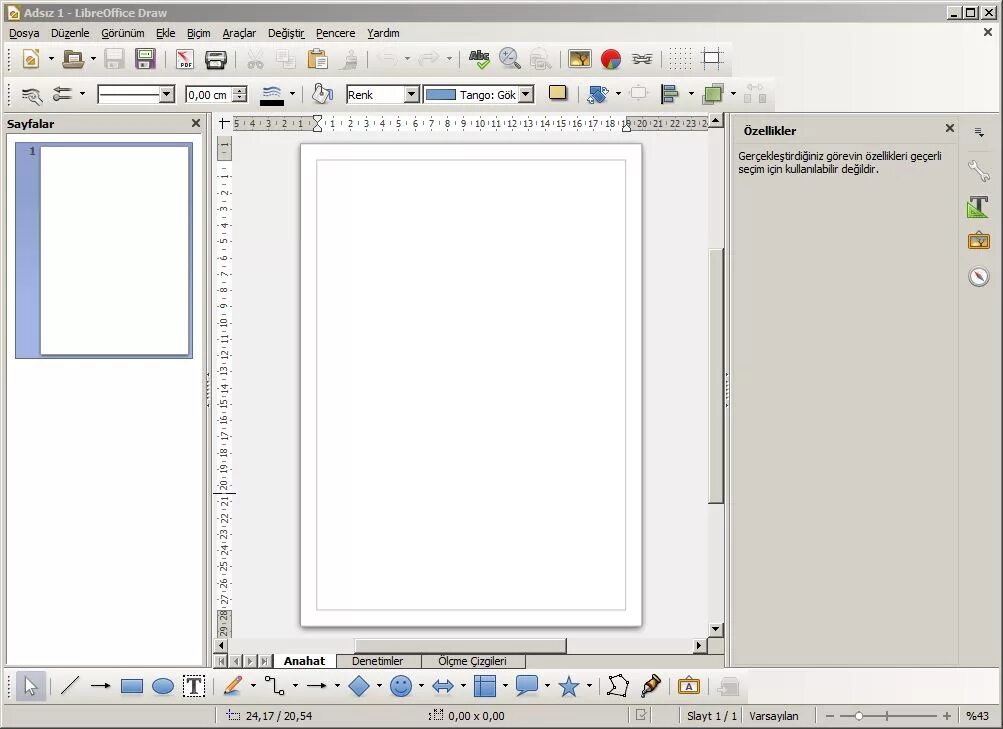Toggle the shadow icon
This screenshot has height=729, width=1003.
coord(558,93)
